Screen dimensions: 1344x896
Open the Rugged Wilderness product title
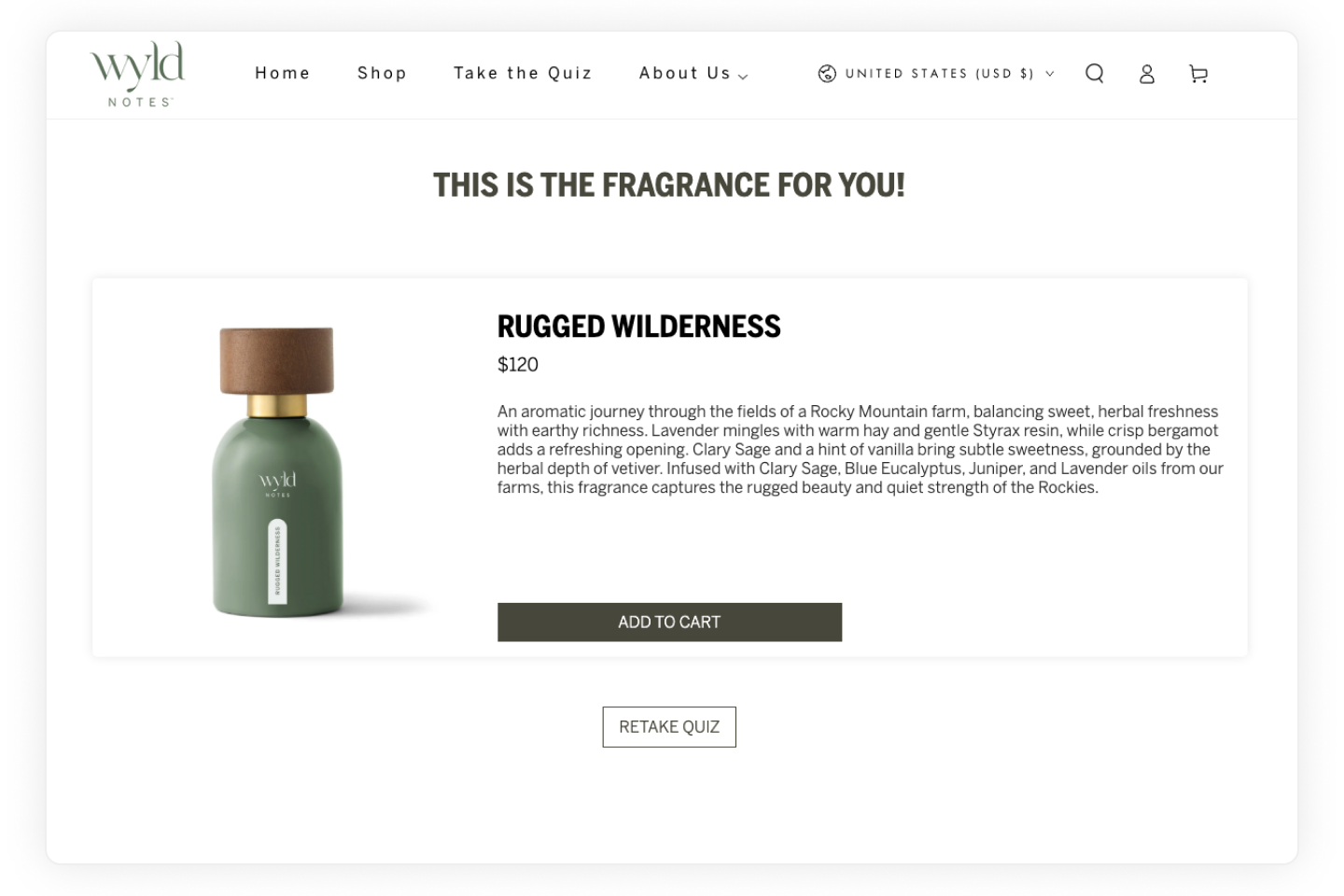coord(638,327)
